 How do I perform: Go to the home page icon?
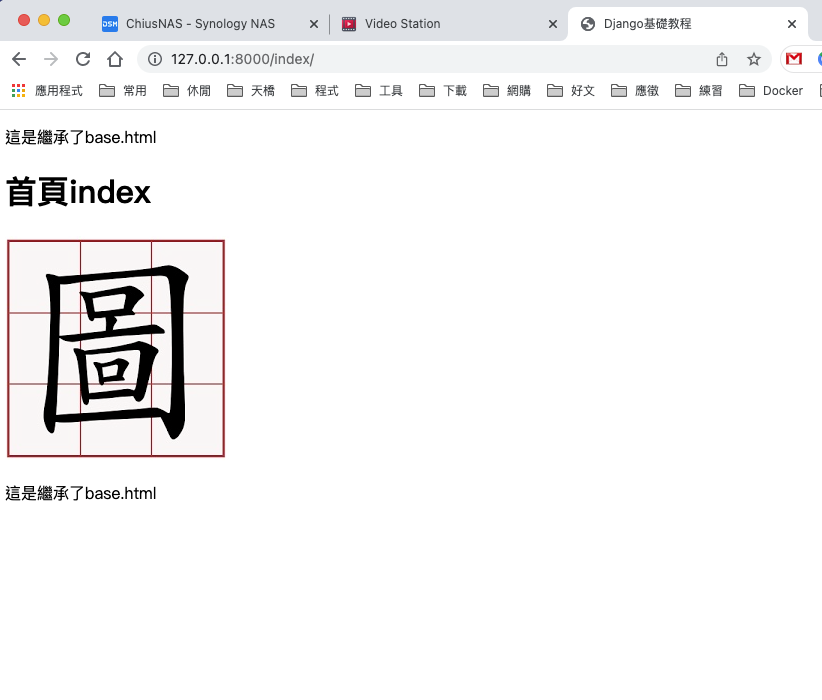pos(115,59)
